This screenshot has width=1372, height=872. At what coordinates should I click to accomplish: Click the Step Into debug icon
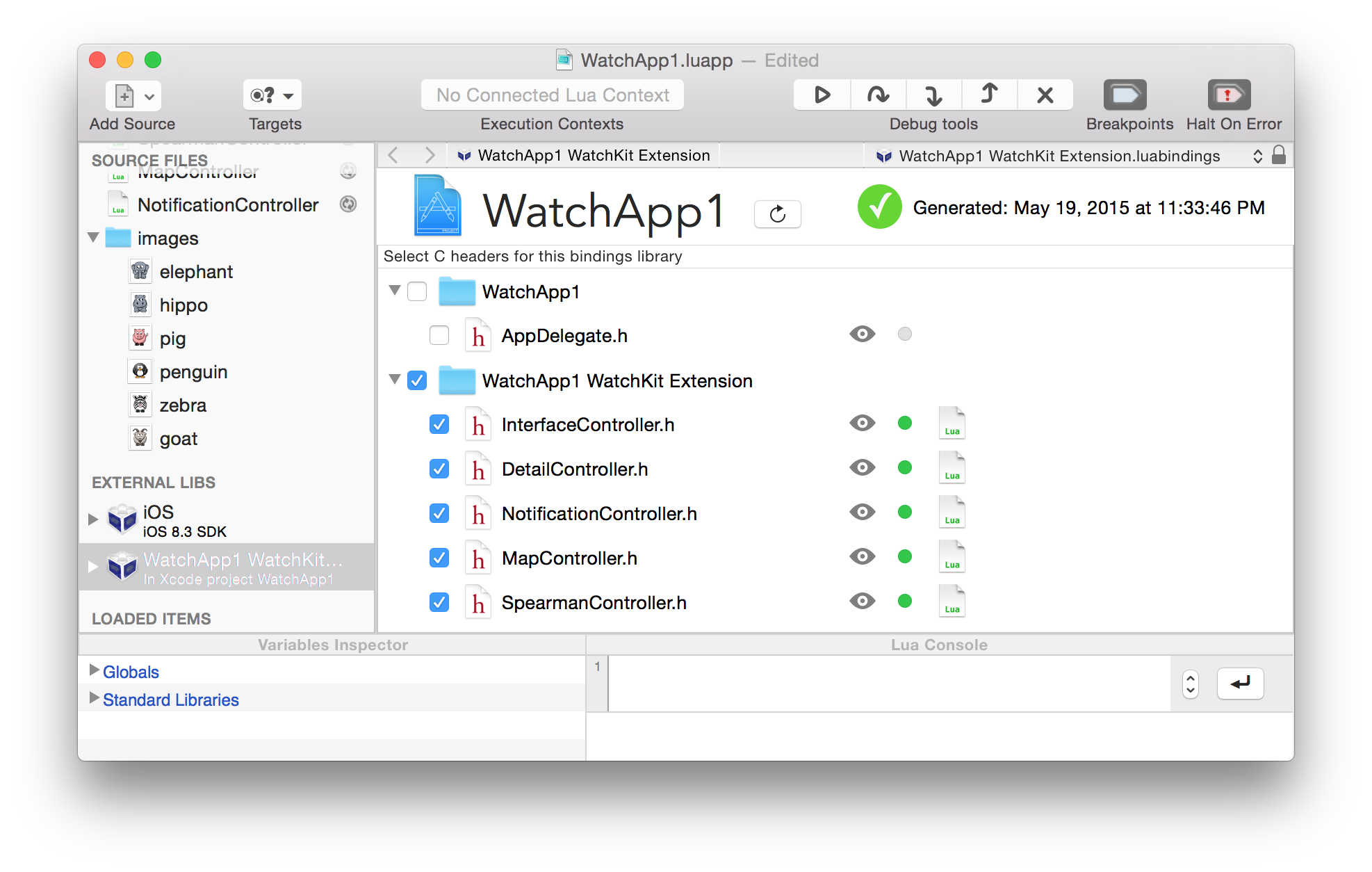tap(934, 95)
